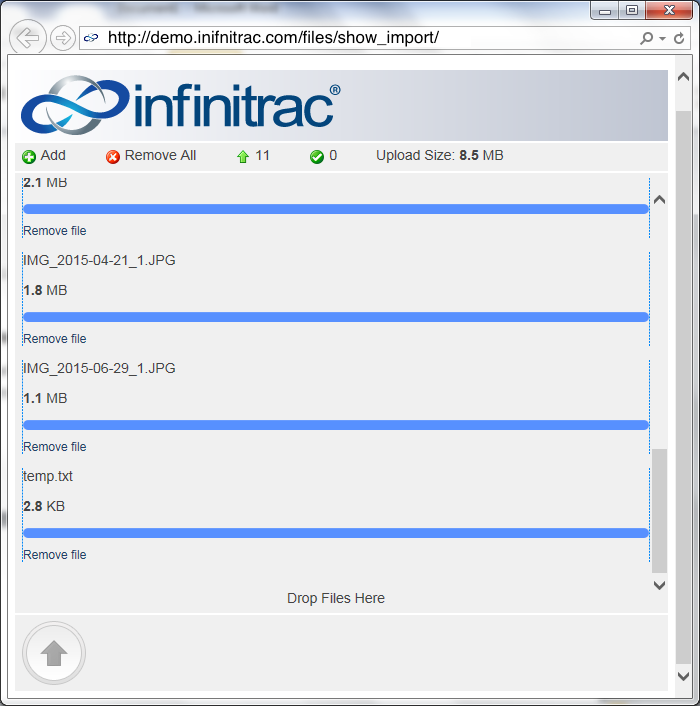700x706 pixels.
Task: Click the red Remove All icon
Action: (x=113, y=157)
